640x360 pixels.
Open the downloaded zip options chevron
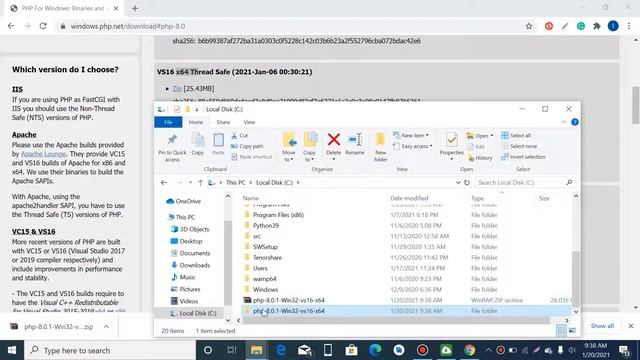[106, 327]
